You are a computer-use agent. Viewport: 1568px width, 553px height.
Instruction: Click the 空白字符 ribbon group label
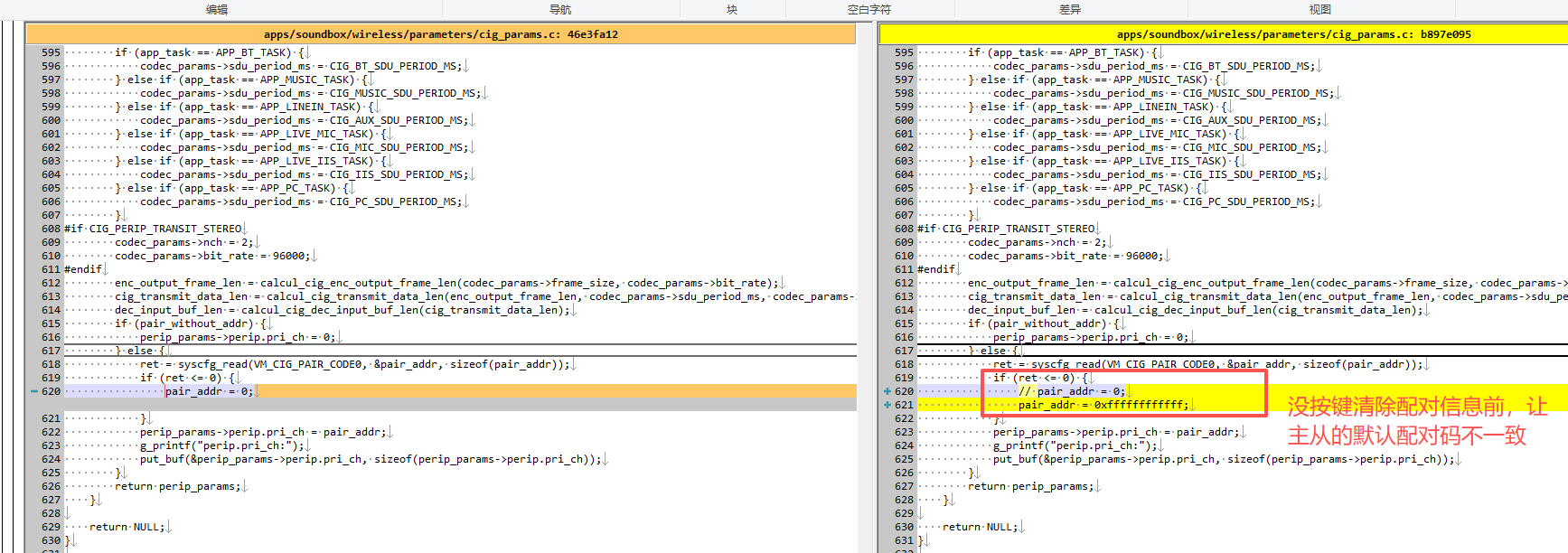point(869,9)
